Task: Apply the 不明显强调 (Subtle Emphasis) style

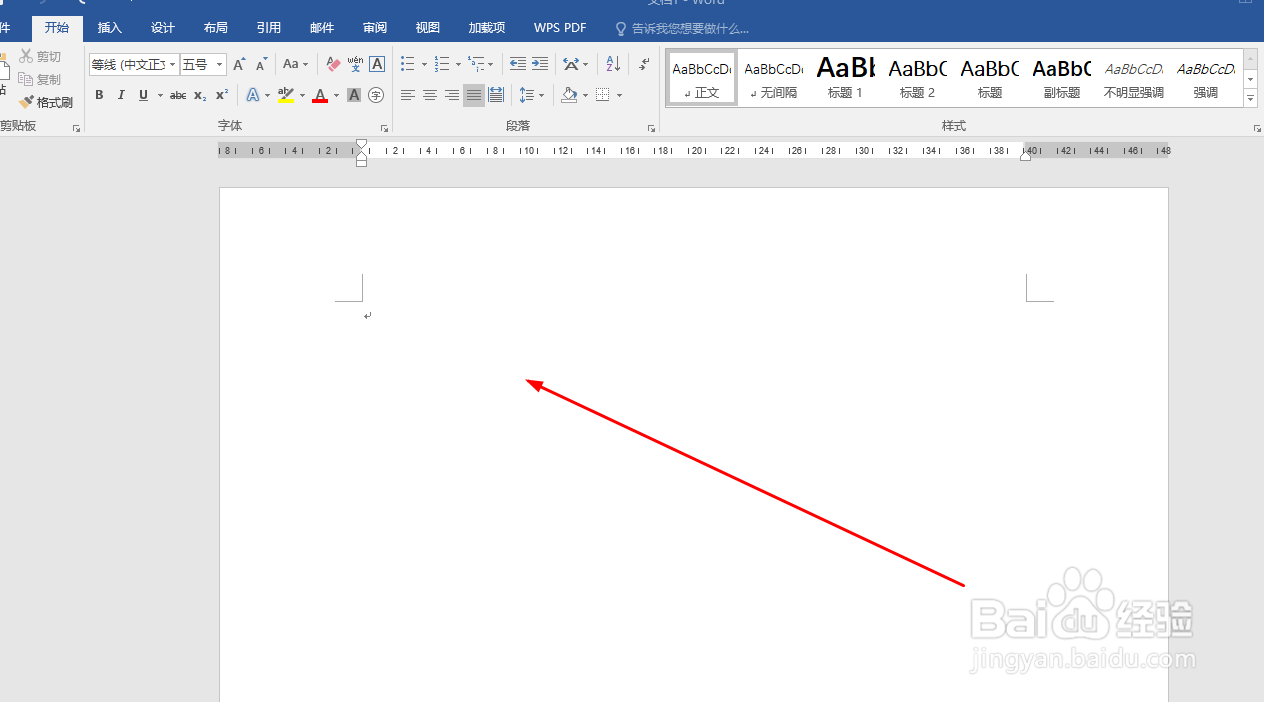Action: click(x=1134, y=78)
